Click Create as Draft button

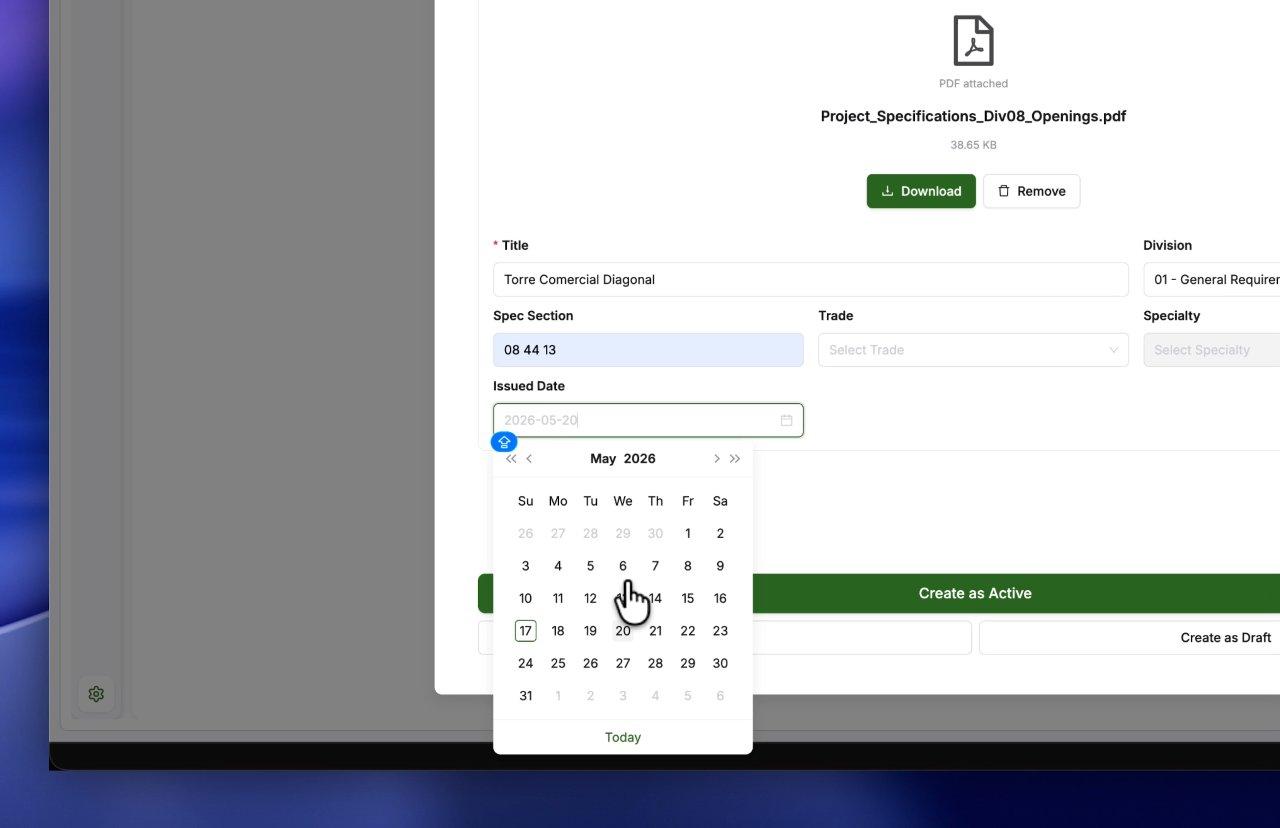(1129, 638)
